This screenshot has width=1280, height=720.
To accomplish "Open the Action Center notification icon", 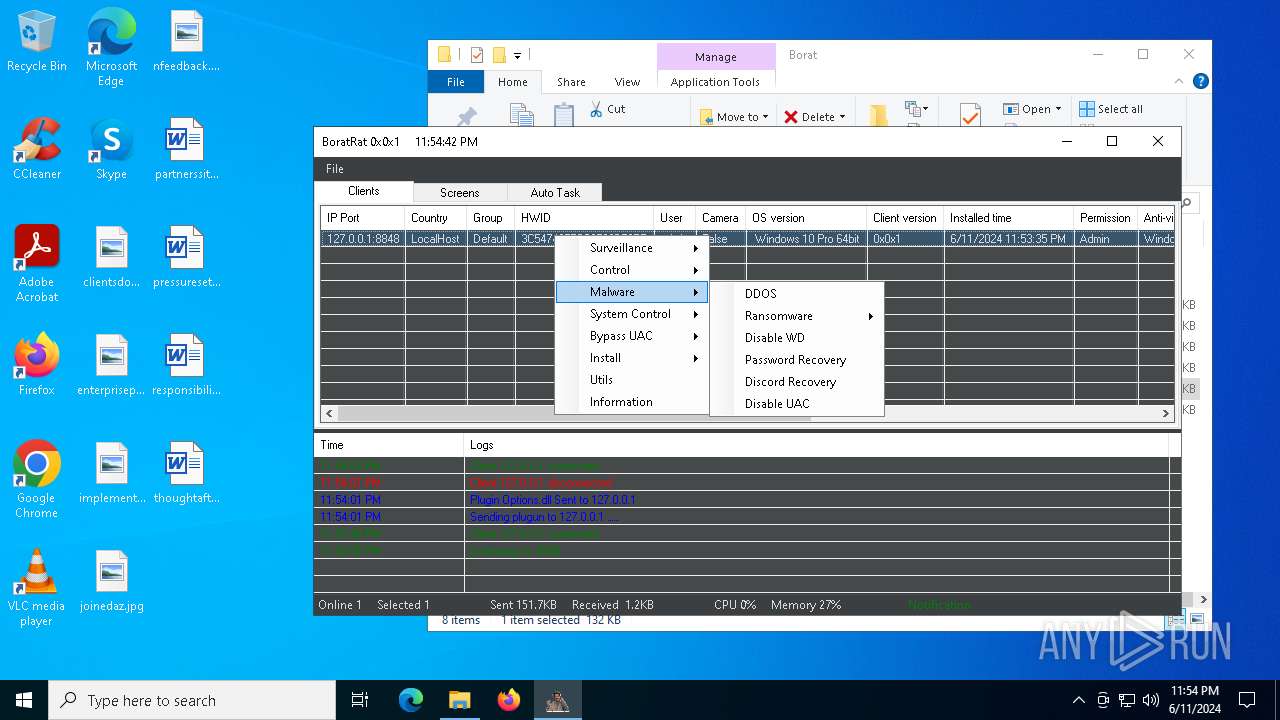I will [x=1247, y=700].
